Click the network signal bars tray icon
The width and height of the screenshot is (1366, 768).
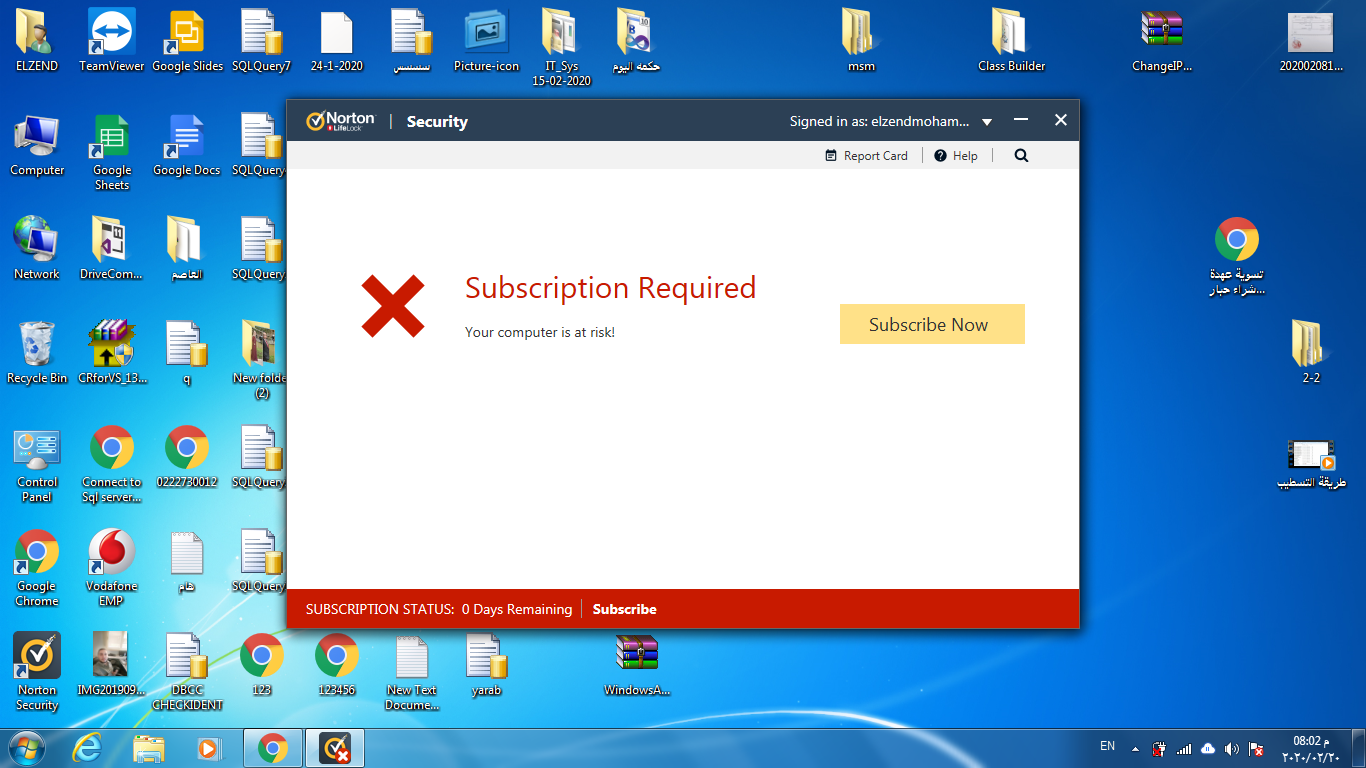tap(1184, 748)
